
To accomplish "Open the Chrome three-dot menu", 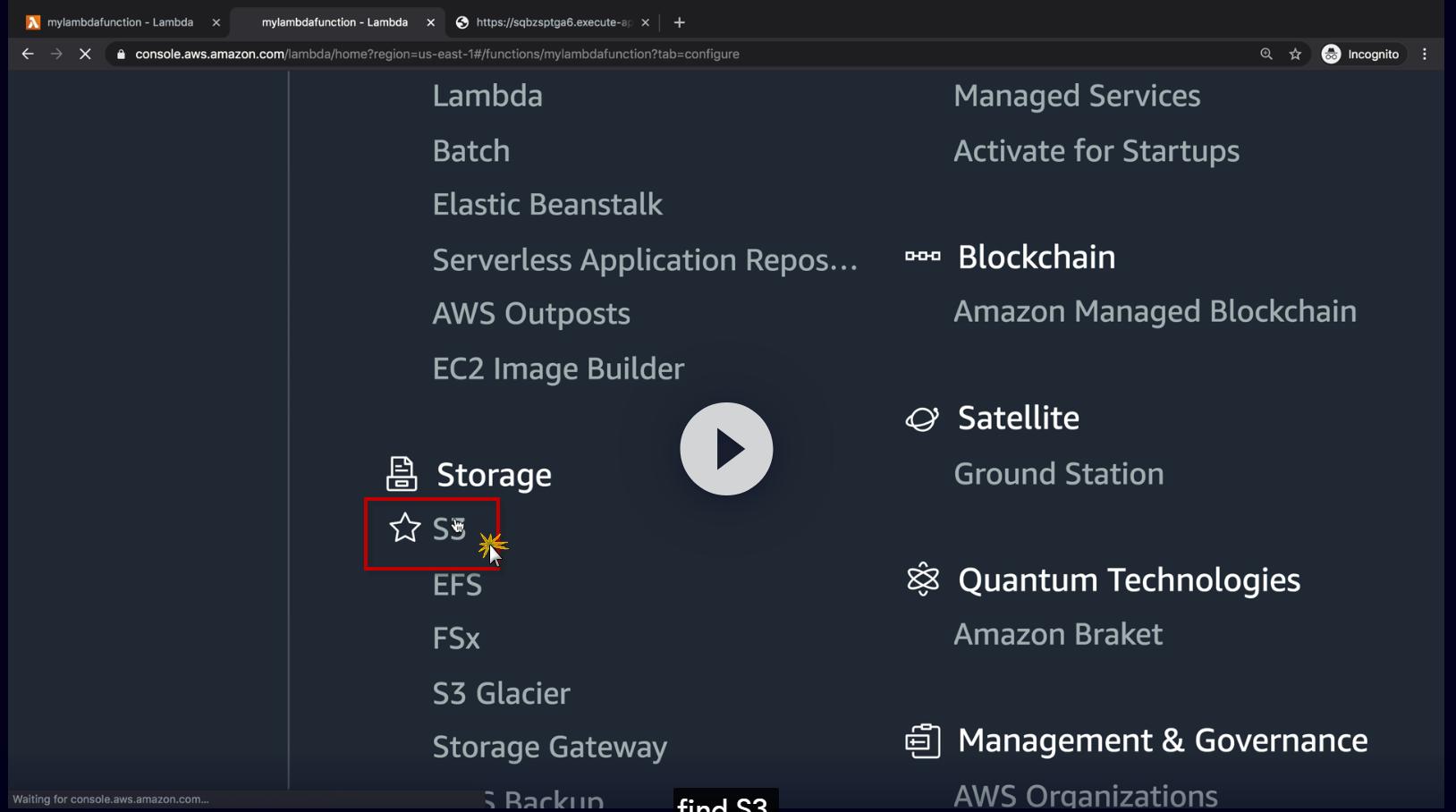I will click(1425, 55).
